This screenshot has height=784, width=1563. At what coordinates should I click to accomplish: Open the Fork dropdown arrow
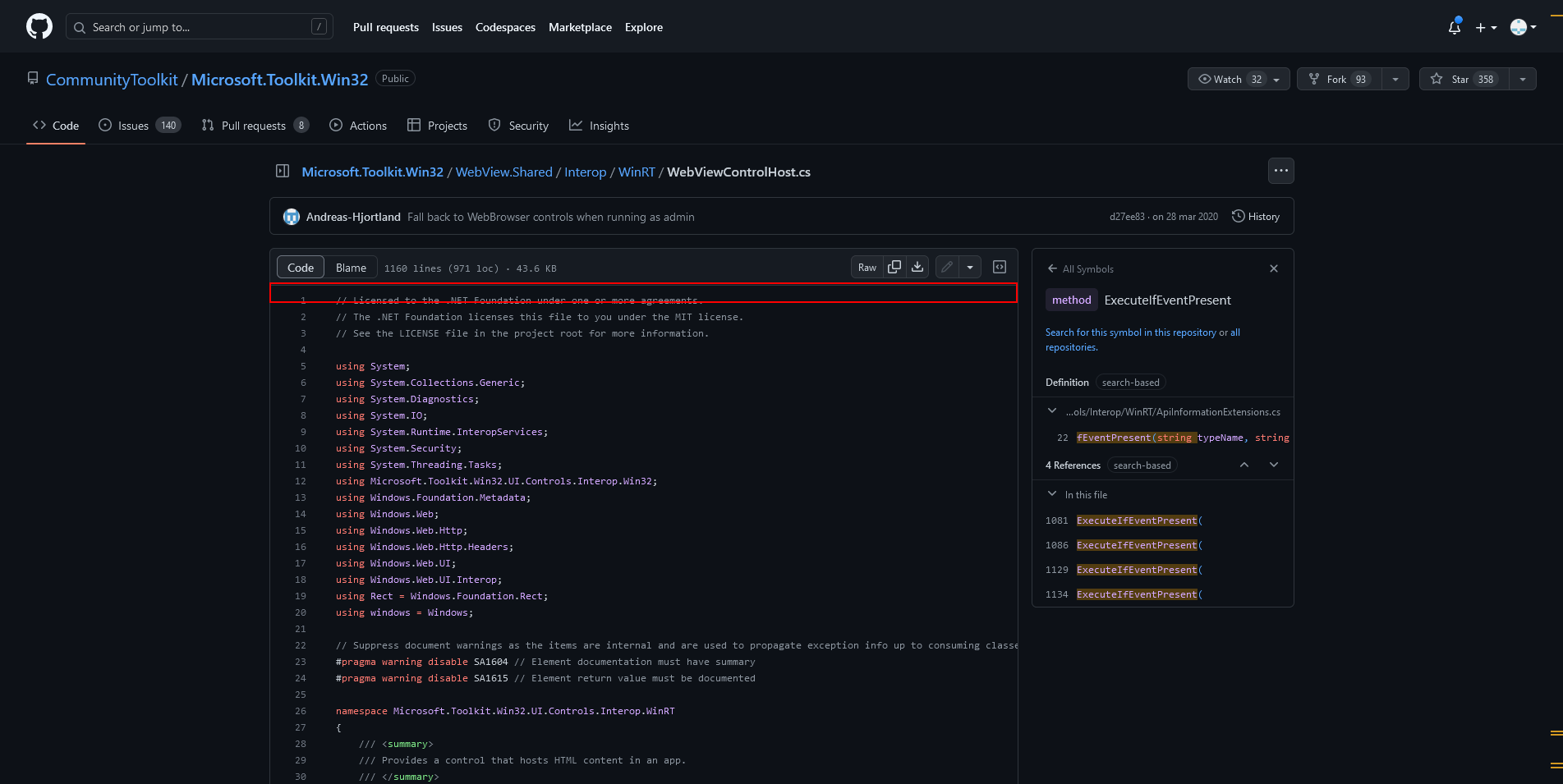(1395, 79)
